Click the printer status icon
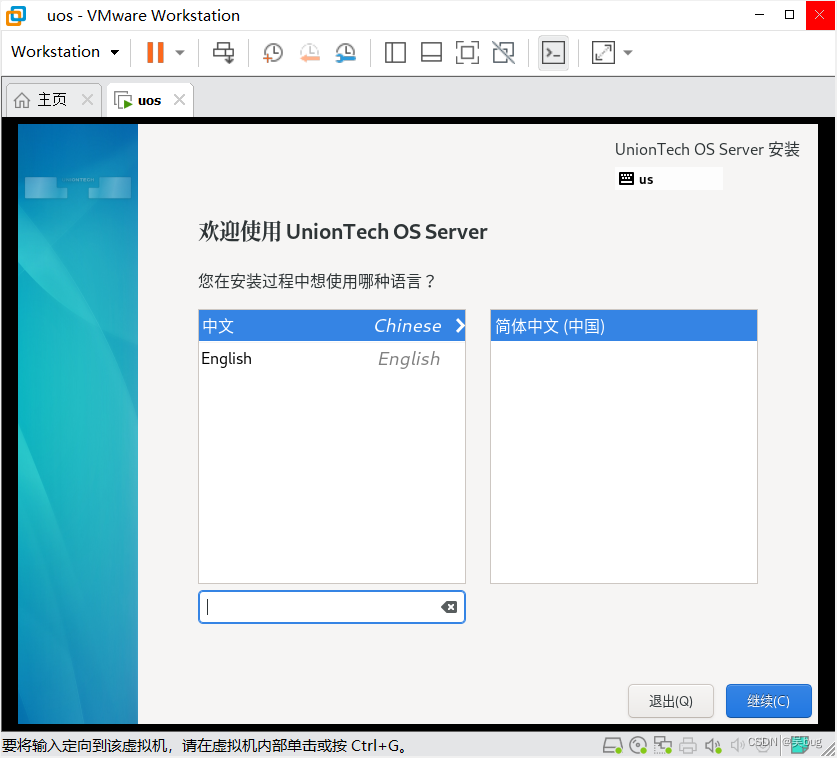 [688, 745]
